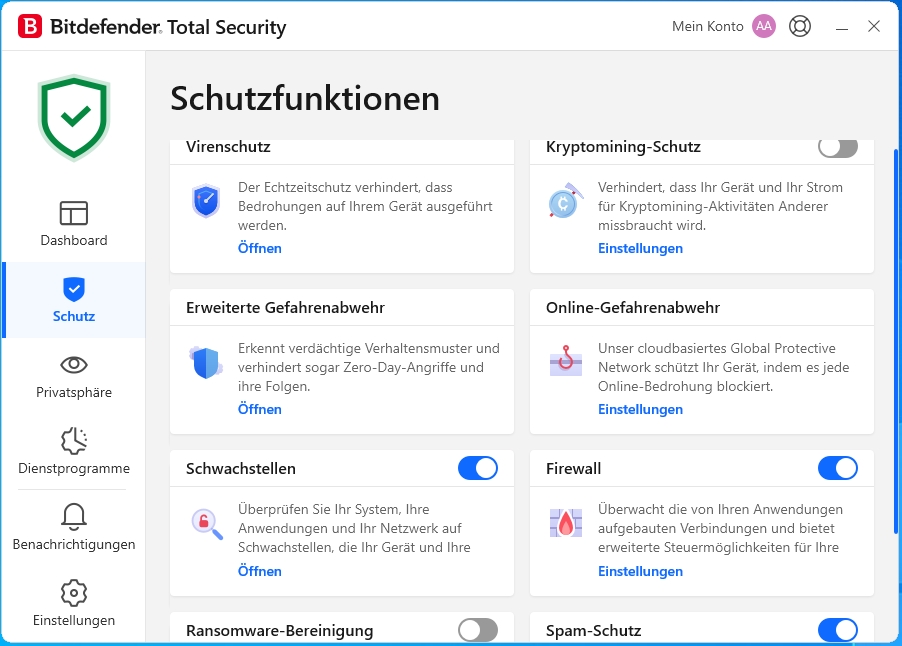Click the Online-Gefahrenabwehr hook icon
Viewport: 902px width, 646px height.
(566, 361)
